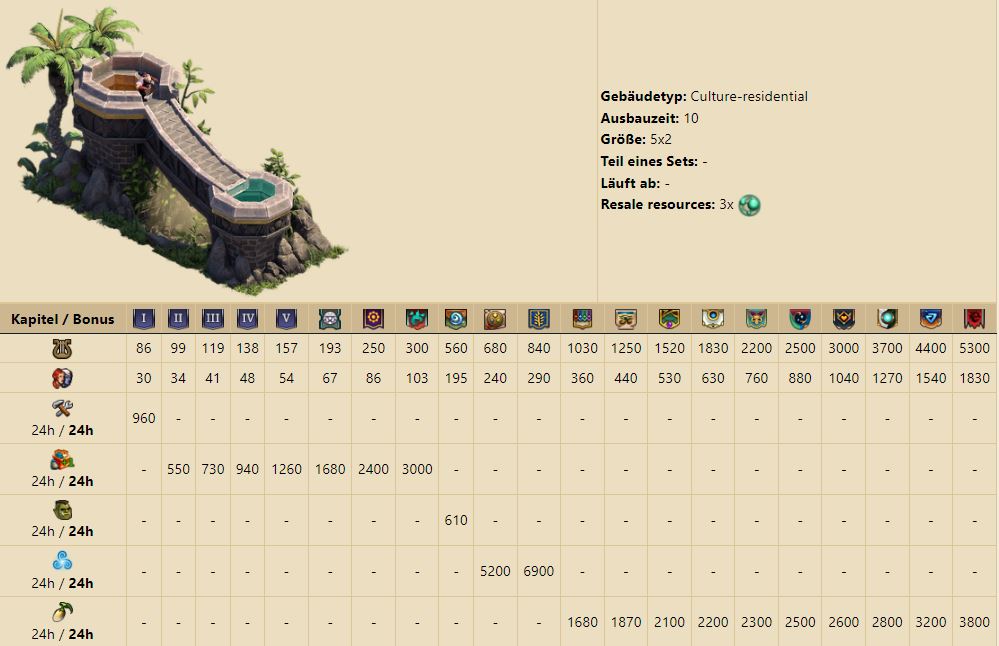Click the 960 supplies value cell
The width and height of the screenshot is (999, 646).
click(x=144, y=418)
